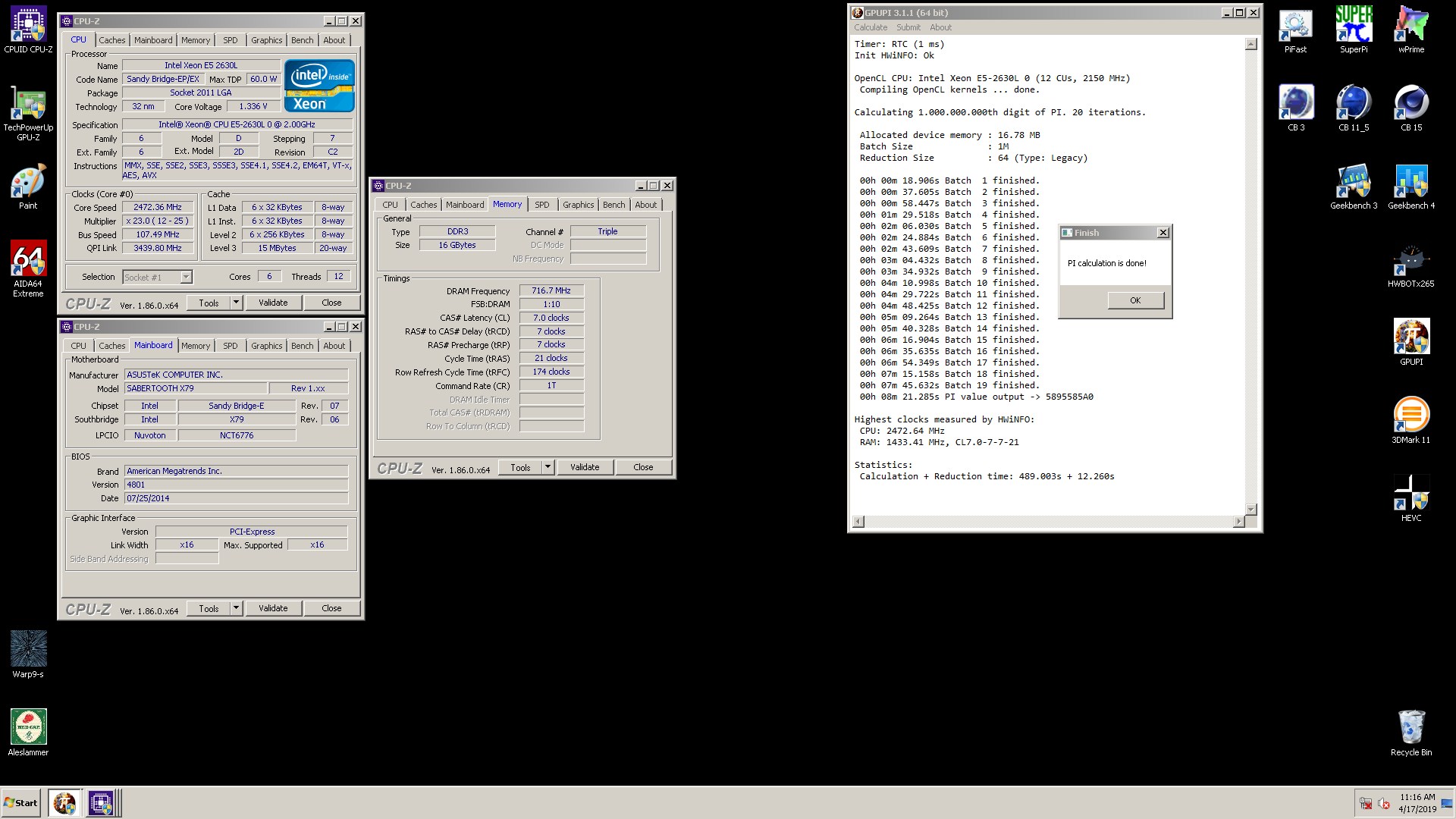This screenshot has height=819, width=1456.
Task: Open CB 11_5 Cinebench shortcut
Action: point(1354,108)
